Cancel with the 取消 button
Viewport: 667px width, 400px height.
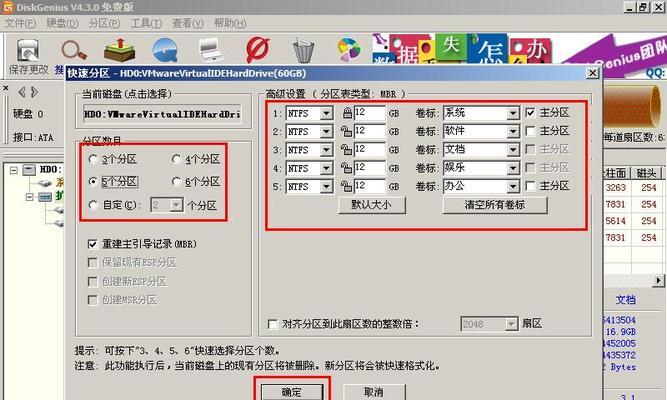click(x=374, y=392)
